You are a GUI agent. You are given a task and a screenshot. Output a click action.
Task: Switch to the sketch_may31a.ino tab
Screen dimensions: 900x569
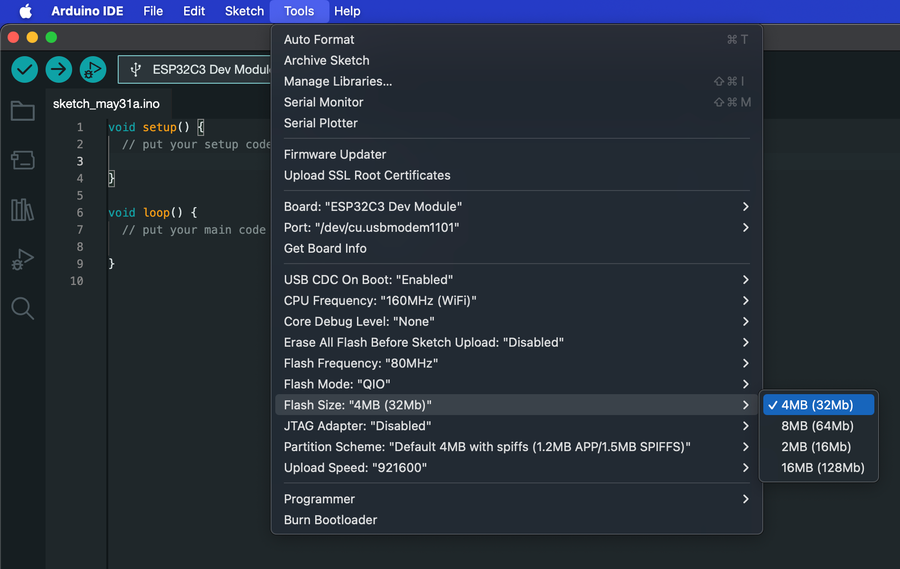coord(106,104)
